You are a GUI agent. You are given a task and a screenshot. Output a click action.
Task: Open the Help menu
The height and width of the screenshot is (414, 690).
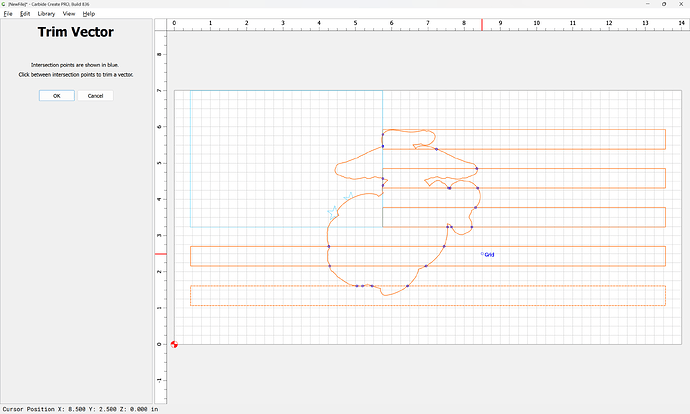click(x=89, y=14)
